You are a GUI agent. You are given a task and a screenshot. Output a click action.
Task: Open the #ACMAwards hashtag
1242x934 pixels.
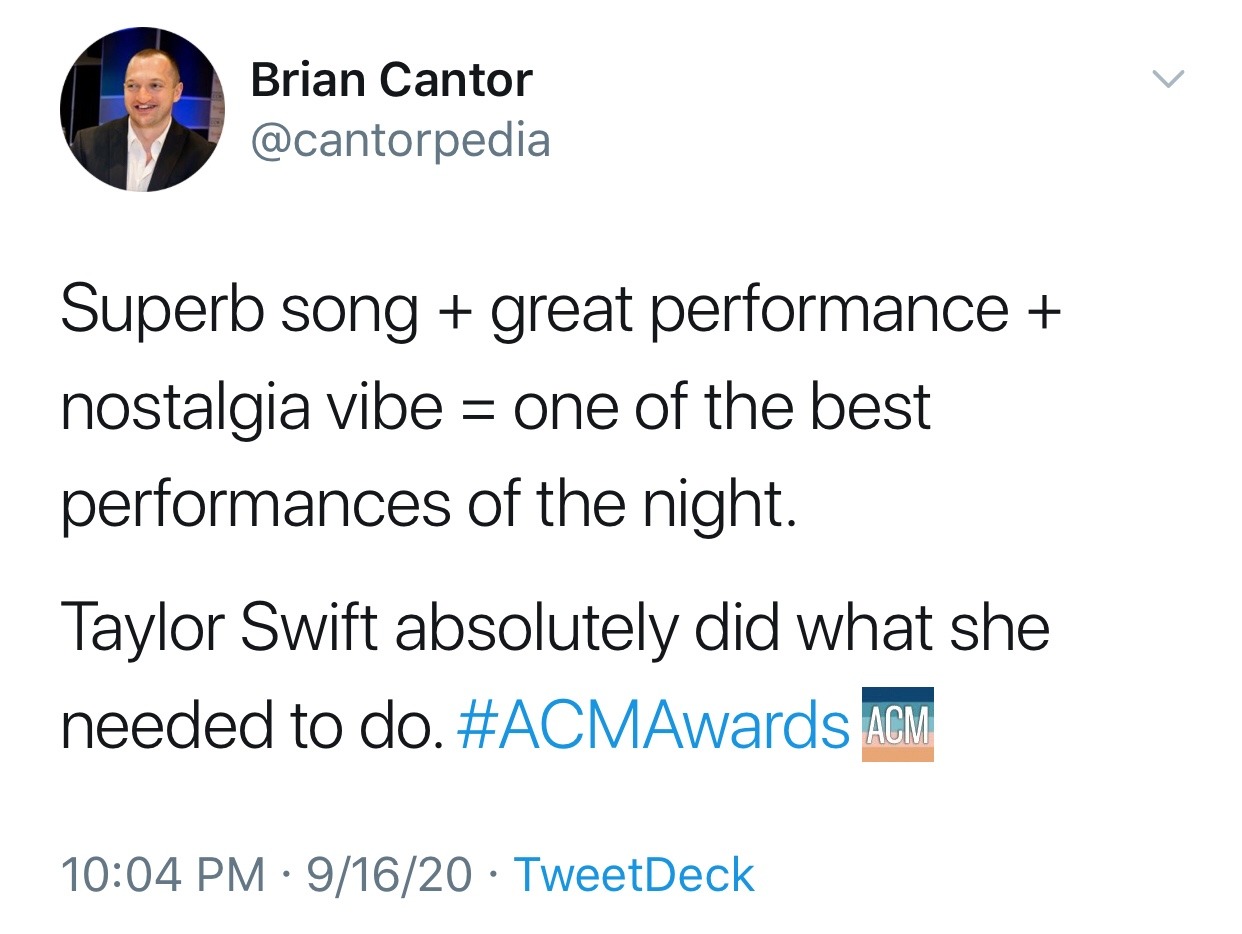[x=653, y=725]
